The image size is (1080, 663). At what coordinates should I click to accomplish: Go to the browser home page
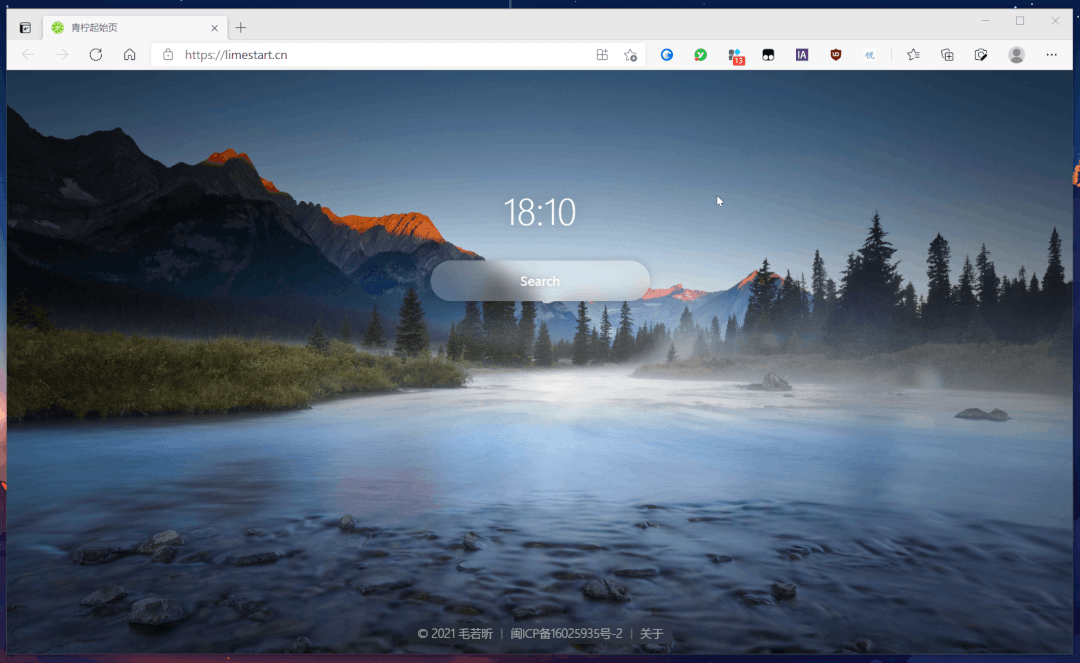(x=129, y=54)
